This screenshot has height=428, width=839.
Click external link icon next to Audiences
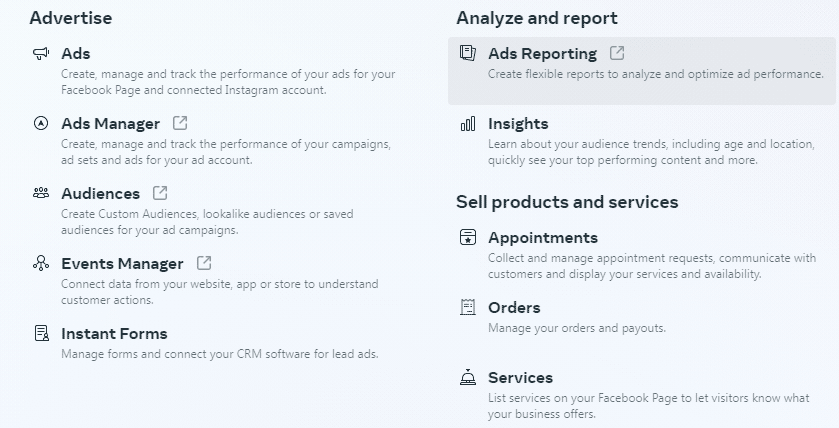point(160,194)
